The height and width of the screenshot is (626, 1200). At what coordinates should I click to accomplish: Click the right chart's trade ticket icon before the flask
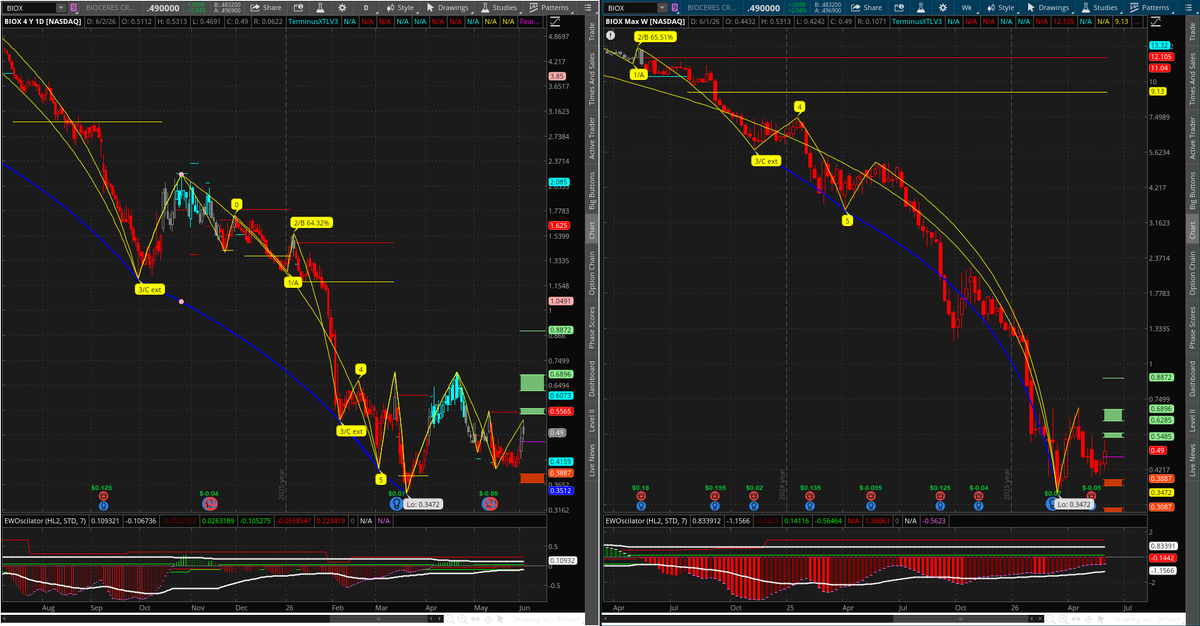click(x=898, y=8)
